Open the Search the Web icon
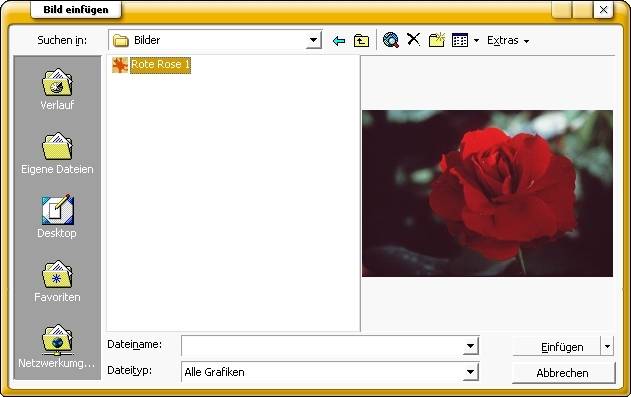Screen dimensions: 631x397 coord(390,40)
